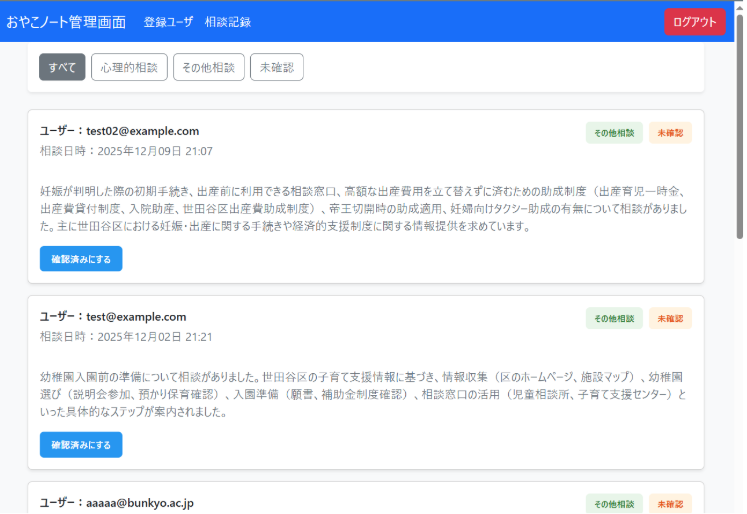747x514 pixels.
Task: Go to 相談記録 in the navbar
Action: (x=227, y=22)
